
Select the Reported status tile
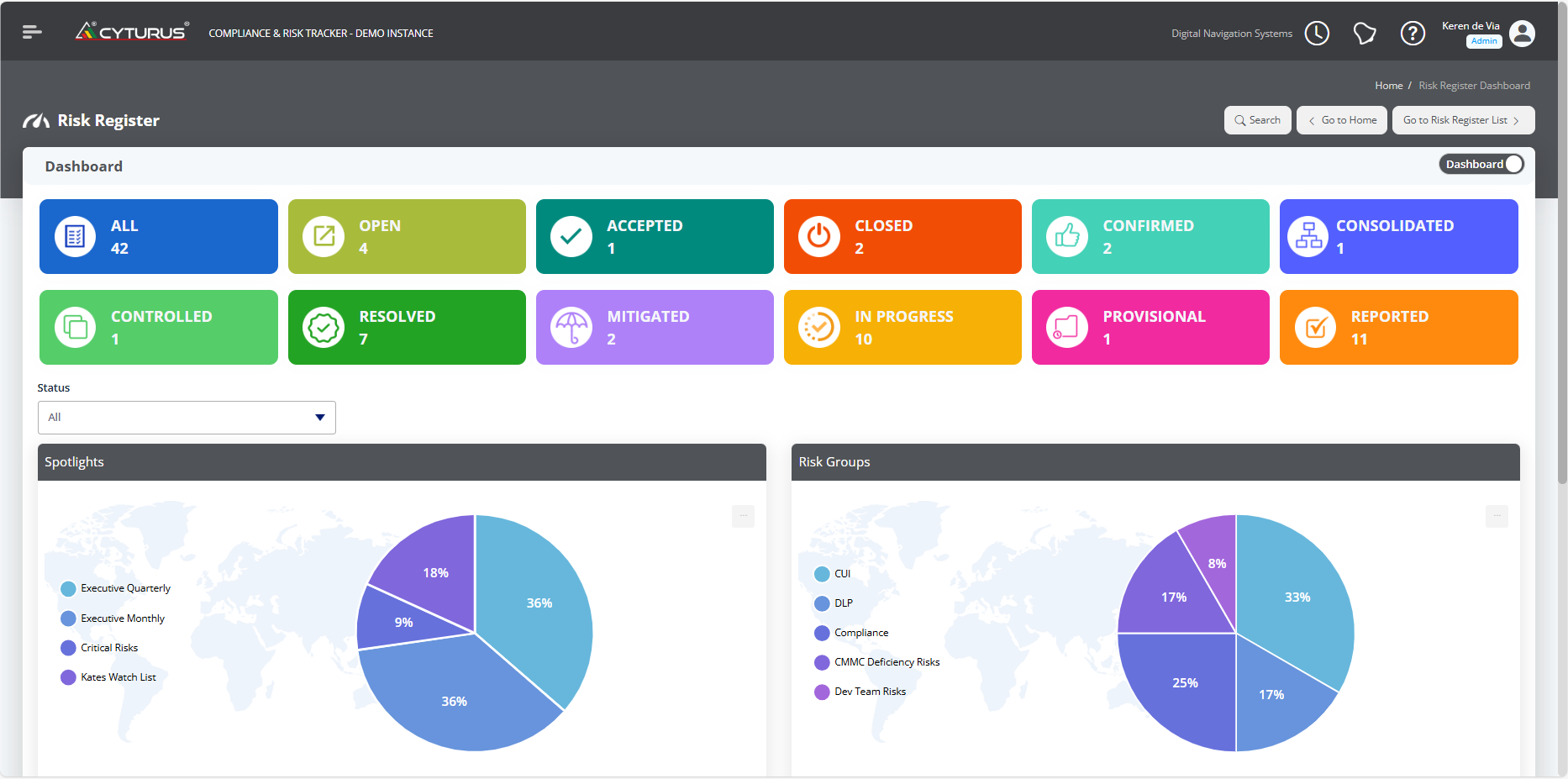click(x=1398, y=328)
